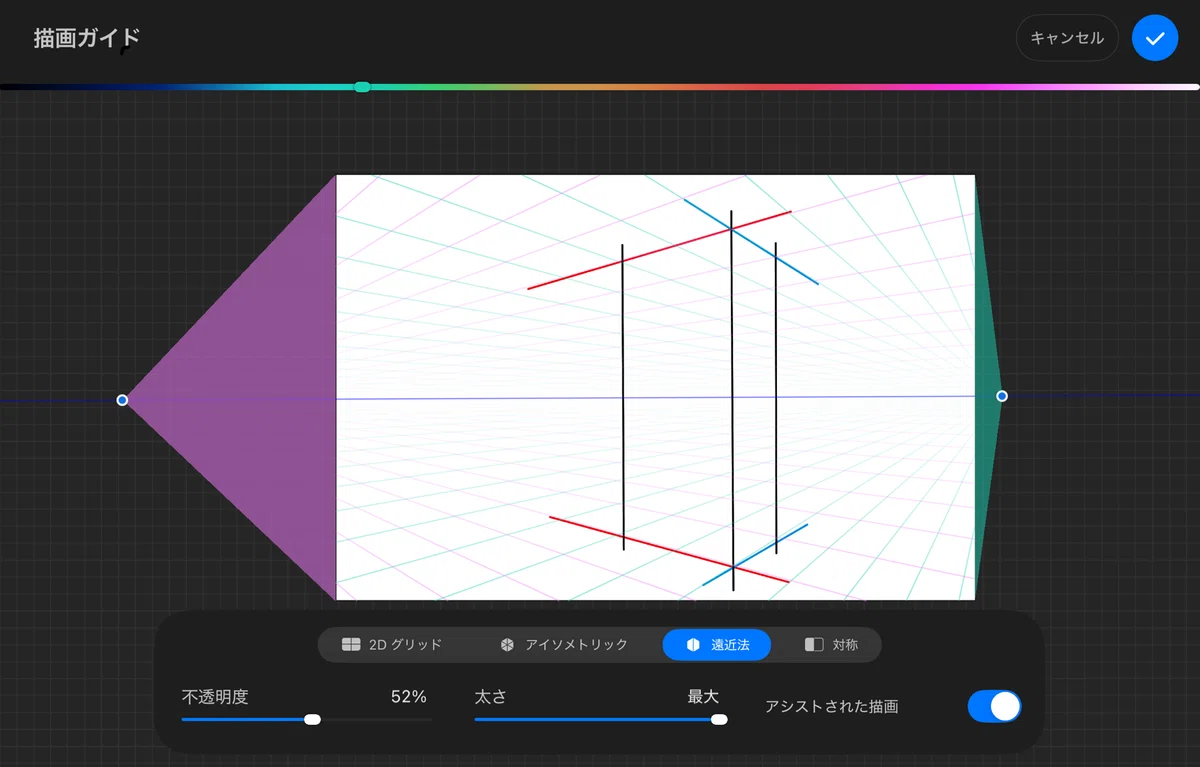Toggle the アシストされた描画 switch
This screenshot has height=767, width=1200.
[995, 706]
